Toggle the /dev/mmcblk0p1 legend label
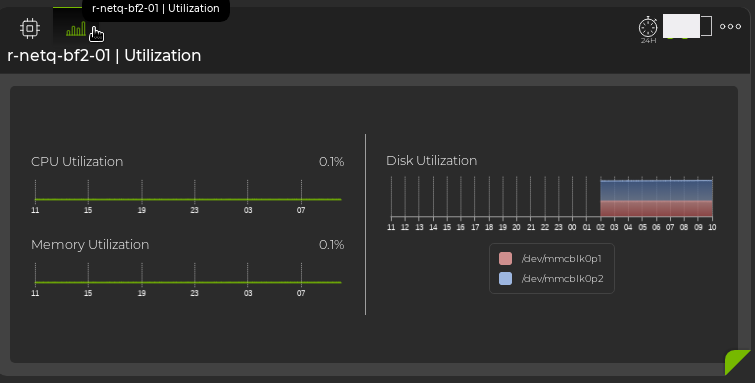Screen dimensions: 755x383 [x=561, y=259]
